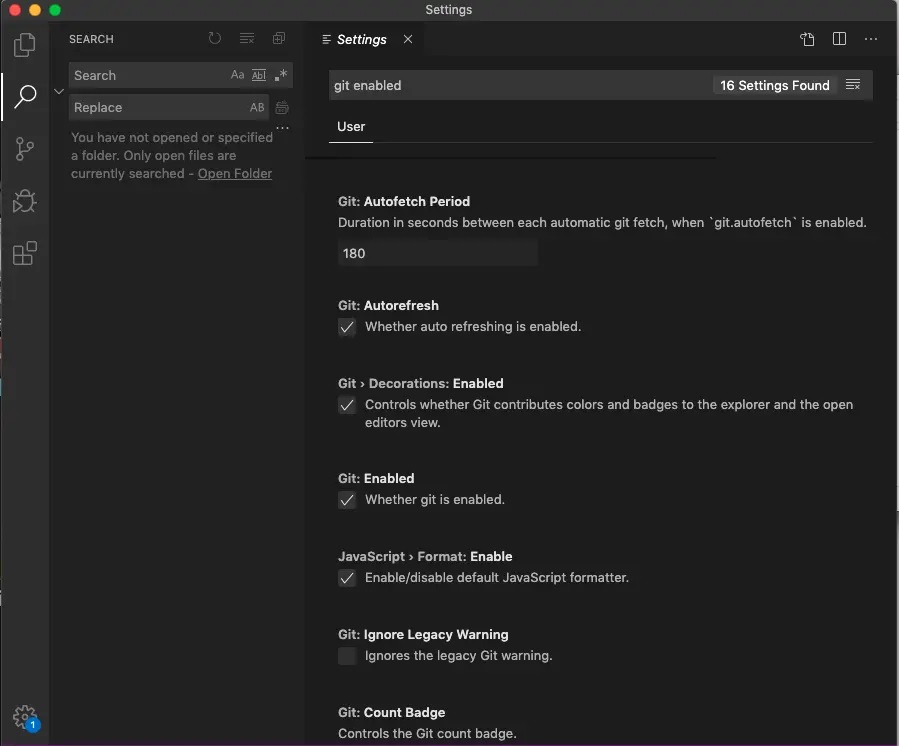This screenshot has width=899, height=746.
Task: Click the Manage gear icon
Action: pos(25,717)
